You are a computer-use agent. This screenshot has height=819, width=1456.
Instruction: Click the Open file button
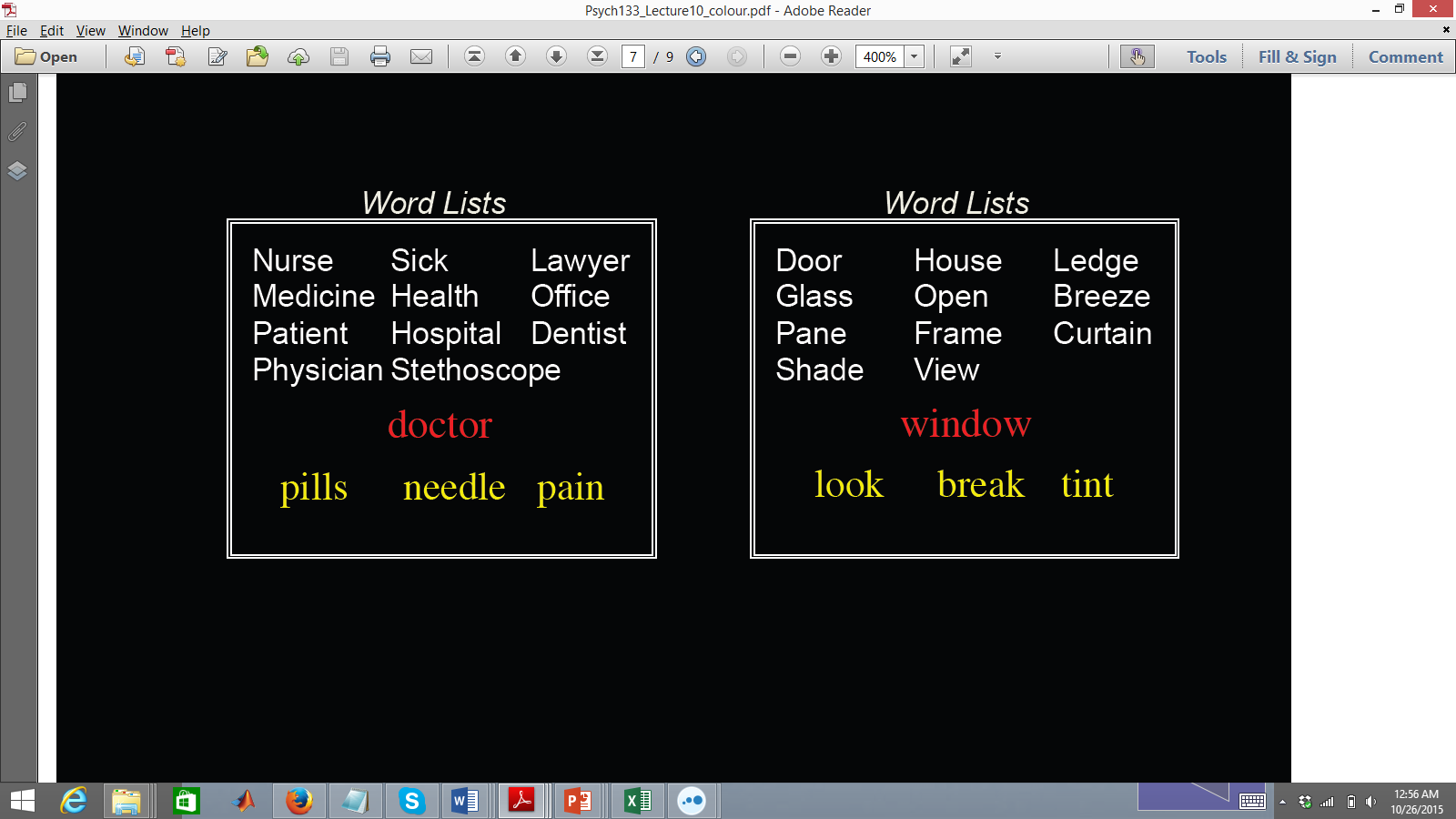46,56
